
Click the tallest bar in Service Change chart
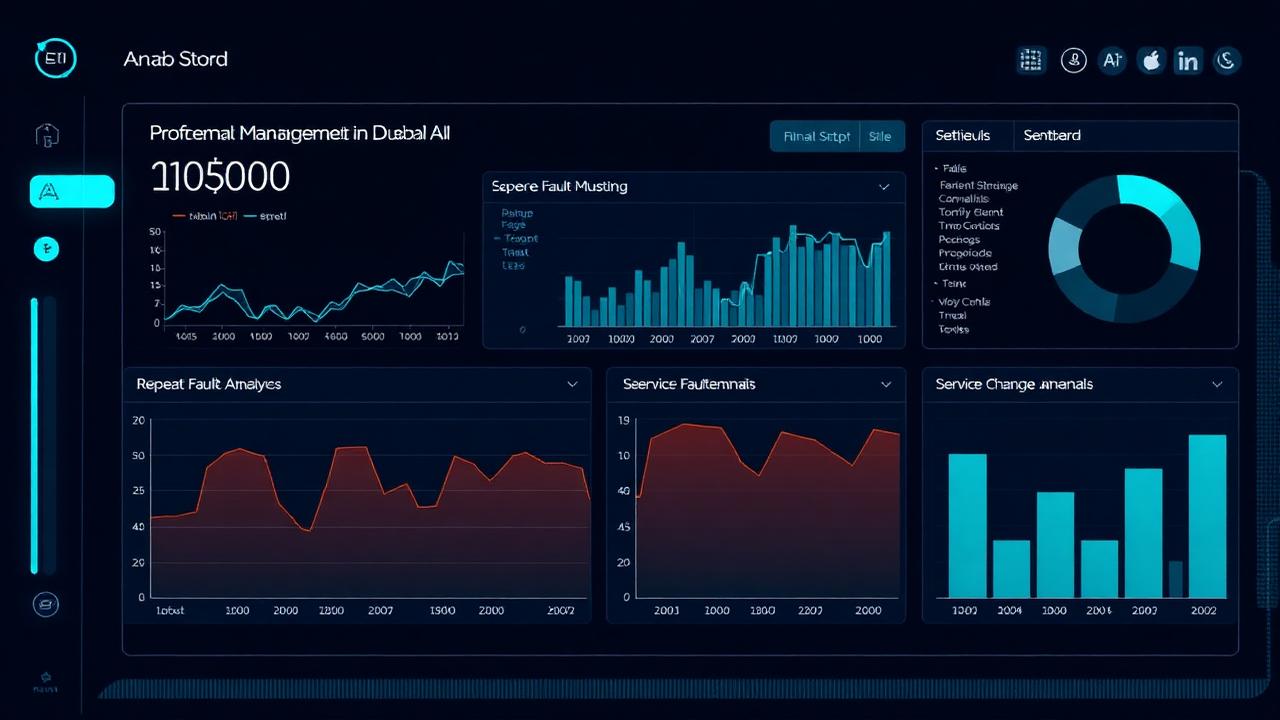(1207, 516)
